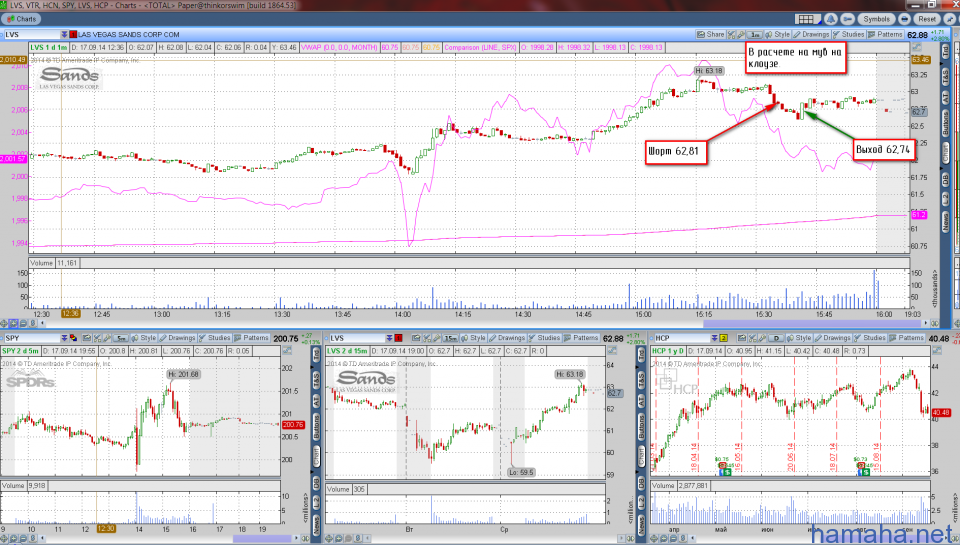This screenshot has height=545, width=960.
Task: Open the Drawings menu on the LVS main chart
Action: [x=811, y=34]
